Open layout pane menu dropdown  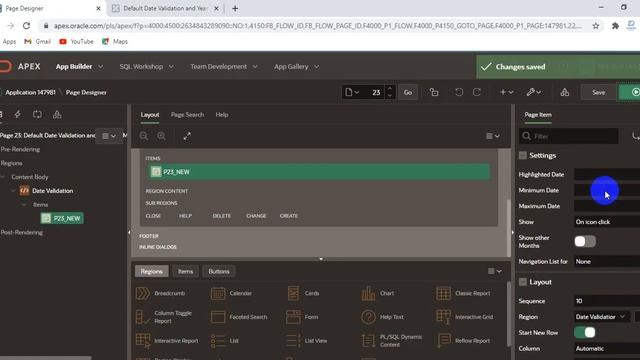[x=493, y=136]
